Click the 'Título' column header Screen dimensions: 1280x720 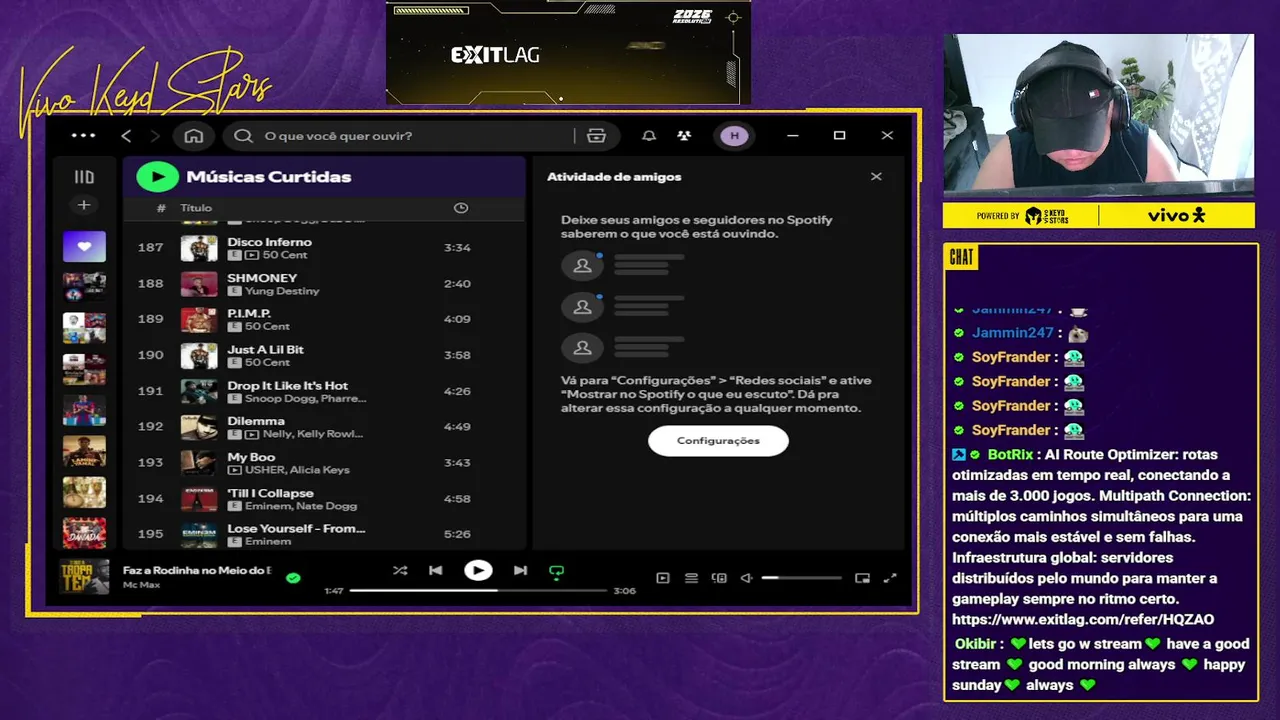[x=196, y=208]
